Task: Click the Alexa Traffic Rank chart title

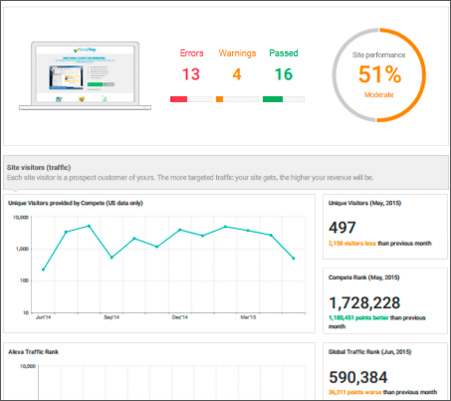Action: pyautogui.click(x=33, y=352)
